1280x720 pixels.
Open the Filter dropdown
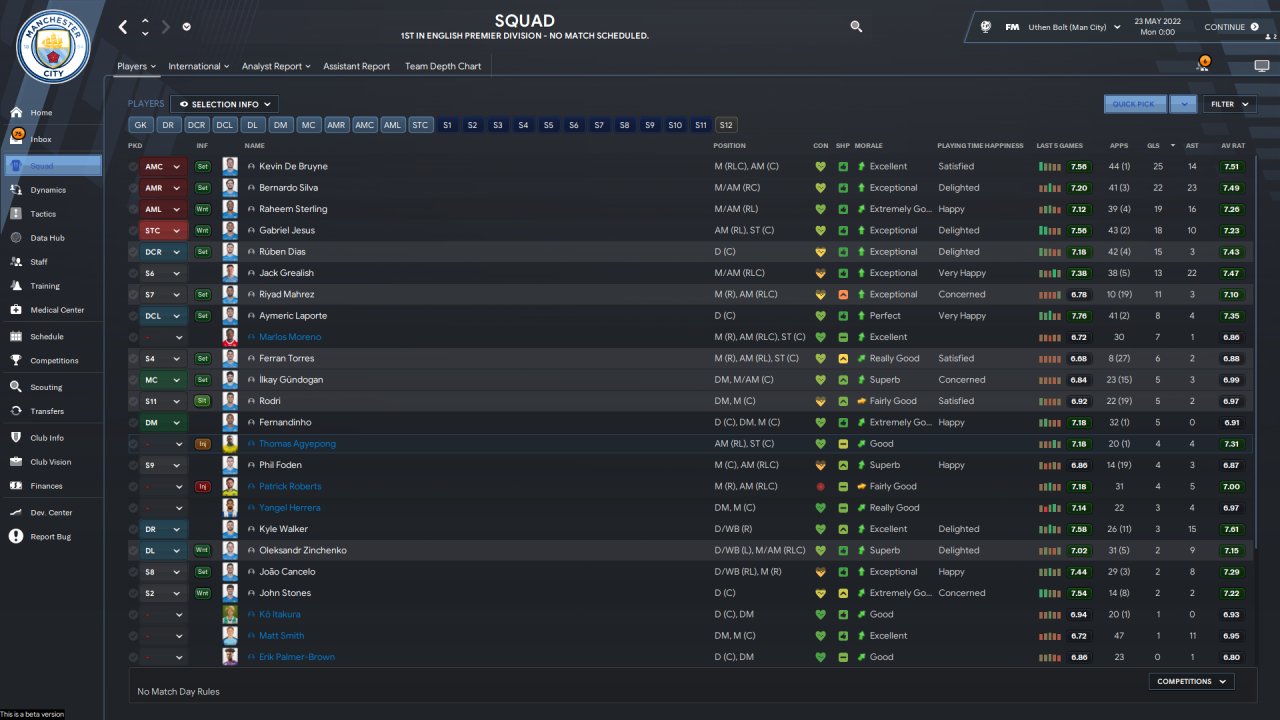click(1230, 104)
